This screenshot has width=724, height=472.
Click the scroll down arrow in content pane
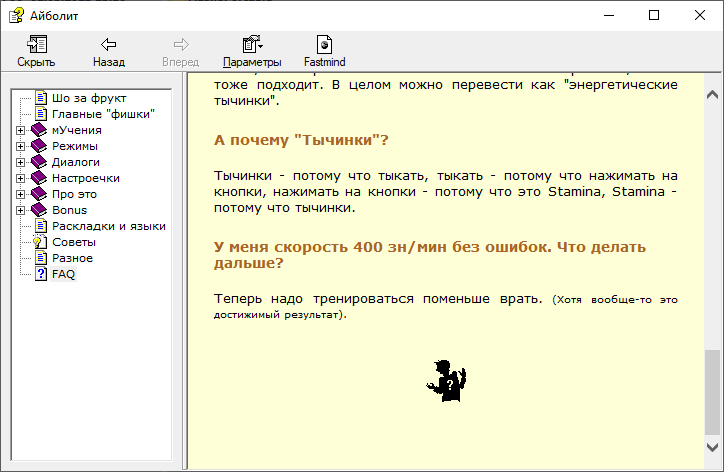click(713, 447)
